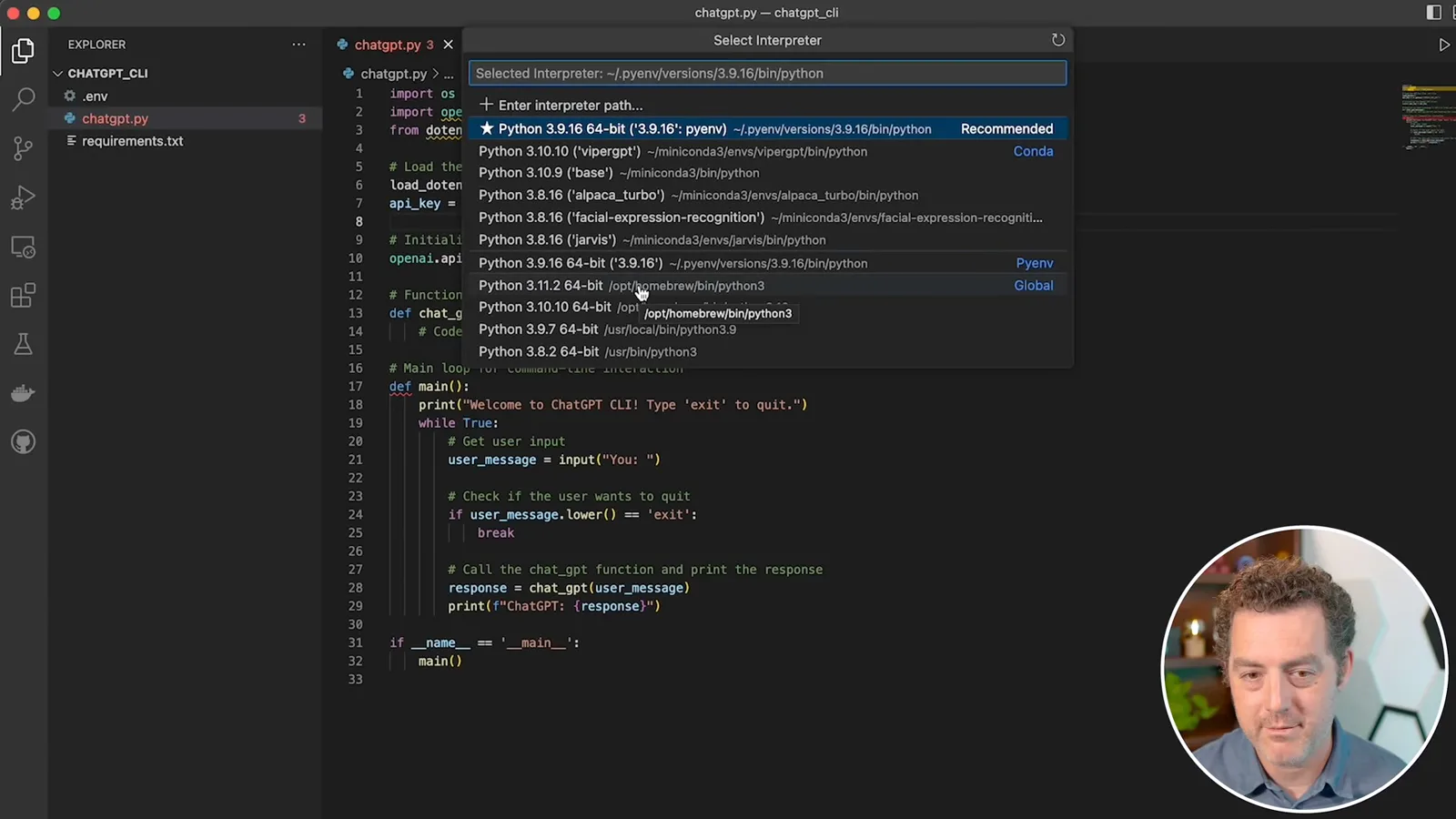Image resolution: width=1456 pixels, height=819 pixels.
Task: Click the breadcrumb ellipsis after chatgpt.py
Action: [x=449, y=74]
